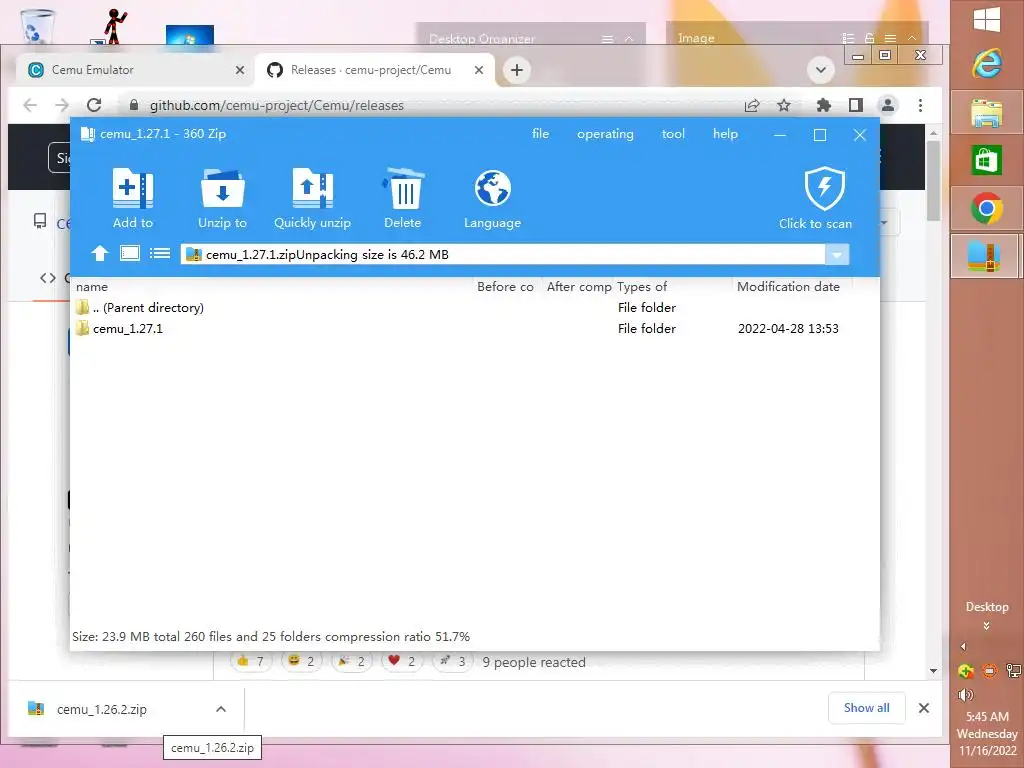Open the Recycle Bin desktop icon
The width and height of the screenshot is (1024, 768).
coord(38,26)
